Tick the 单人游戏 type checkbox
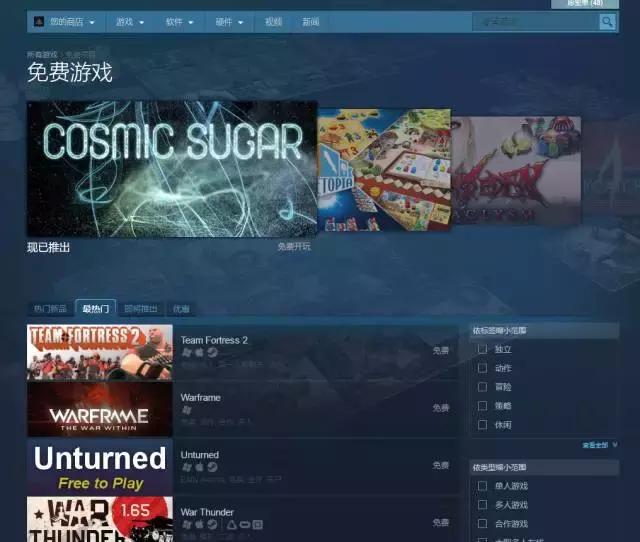640x542 pixels. point(483,486)
